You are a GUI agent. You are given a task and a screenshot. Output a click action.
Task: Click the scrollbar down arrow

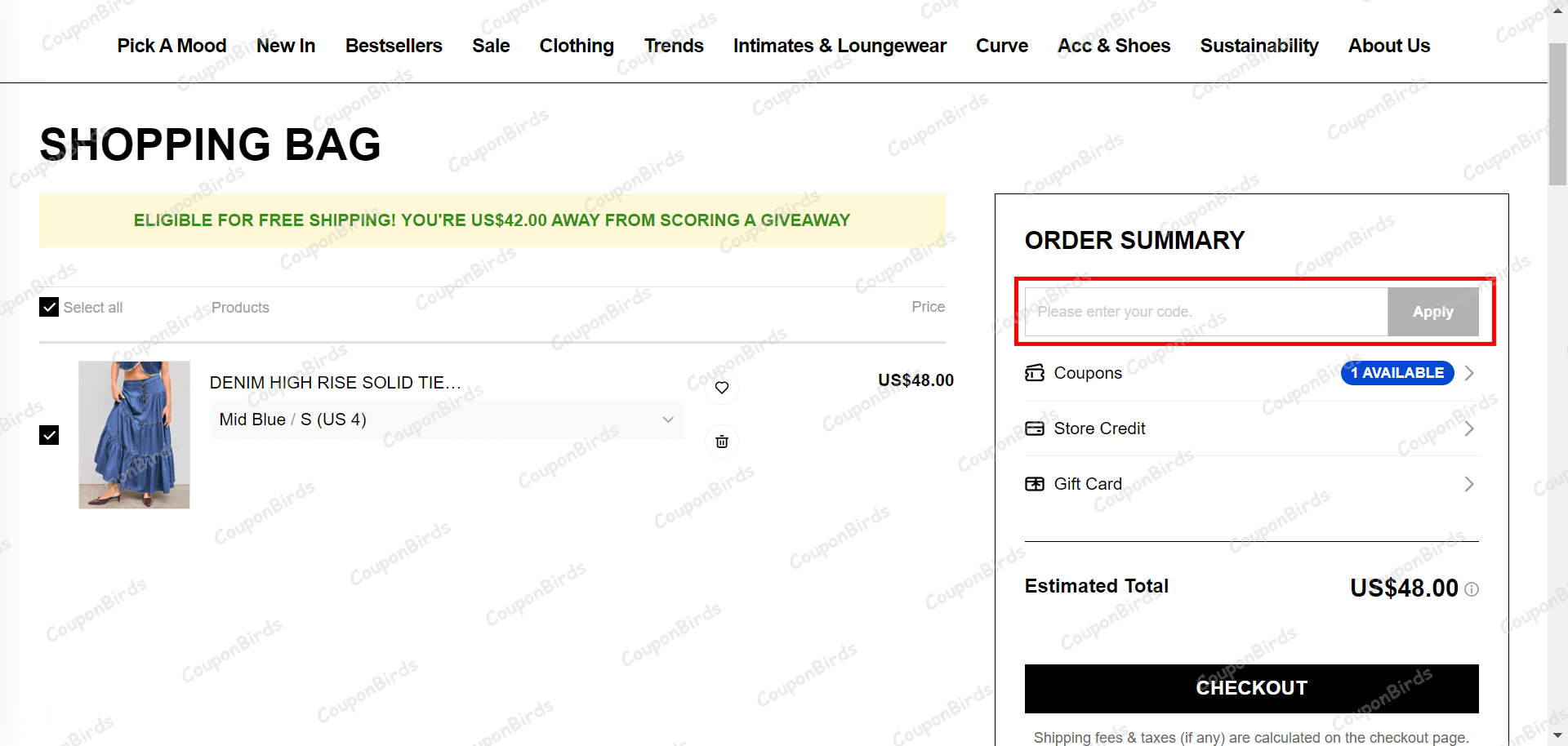(1558, 737)
